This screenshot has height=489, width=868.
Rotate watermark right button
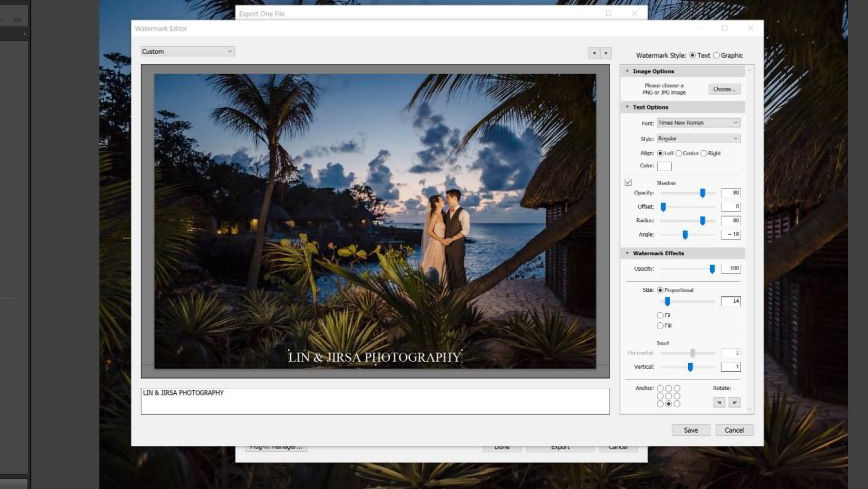click(x=734, y=403)
